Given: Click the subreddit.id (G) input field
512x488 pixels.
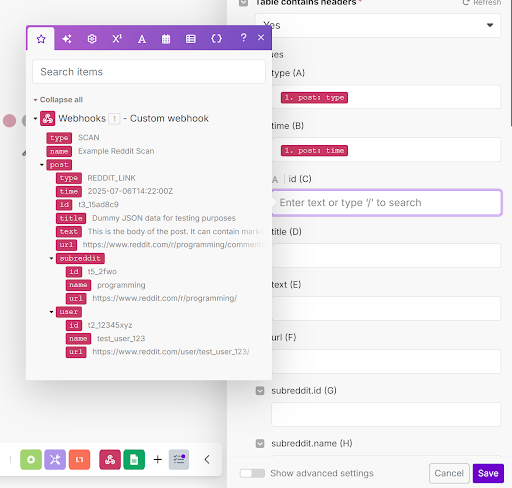Looking at the screenshot, I should [x=386, y=414].
